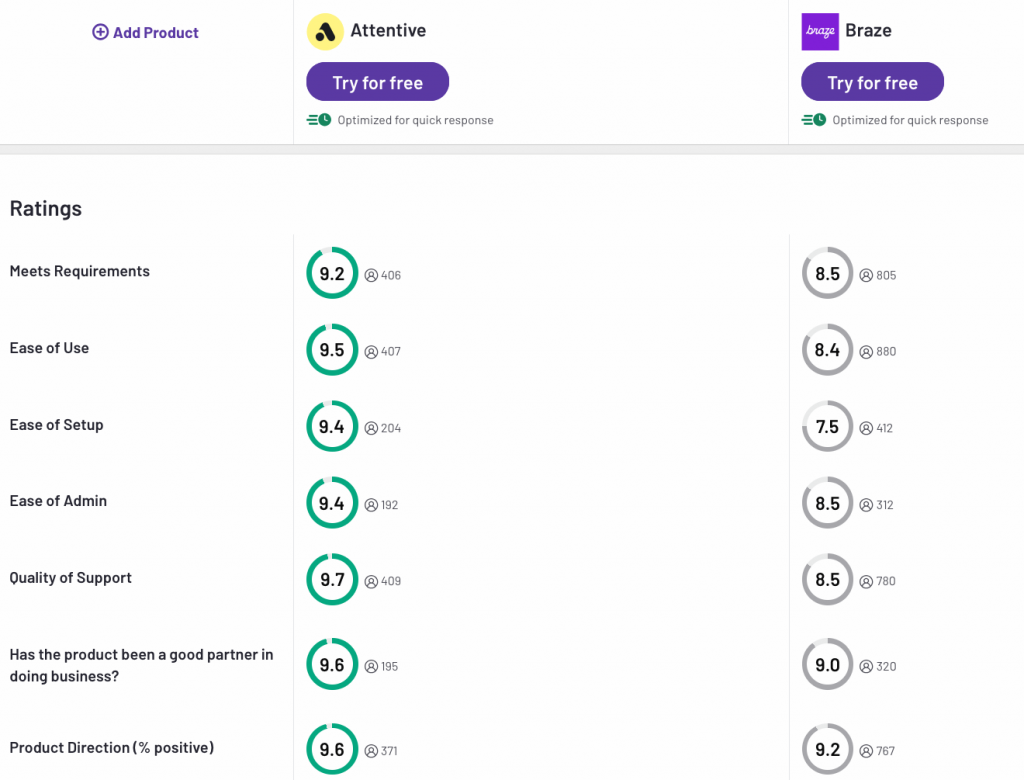1024x780 pixels.
Task: Click Braze's 9.0 good partner rating ring
Action: [x=827, y=665]
